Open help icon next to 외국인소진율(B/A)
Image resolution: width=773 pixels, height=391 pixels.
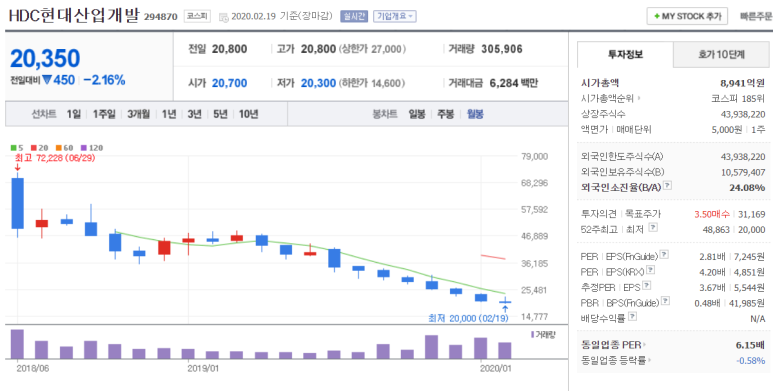coord(668,185)
